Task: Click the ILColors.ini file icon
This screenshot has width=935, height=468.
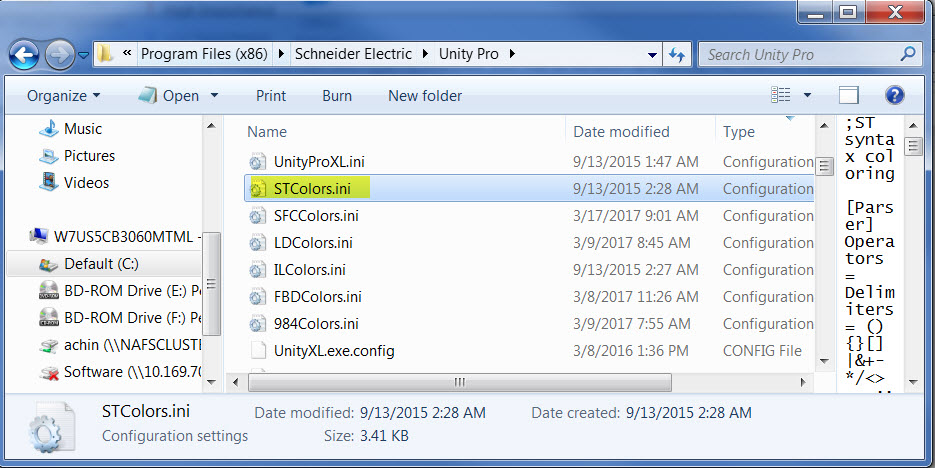Action: click(258, 269)
